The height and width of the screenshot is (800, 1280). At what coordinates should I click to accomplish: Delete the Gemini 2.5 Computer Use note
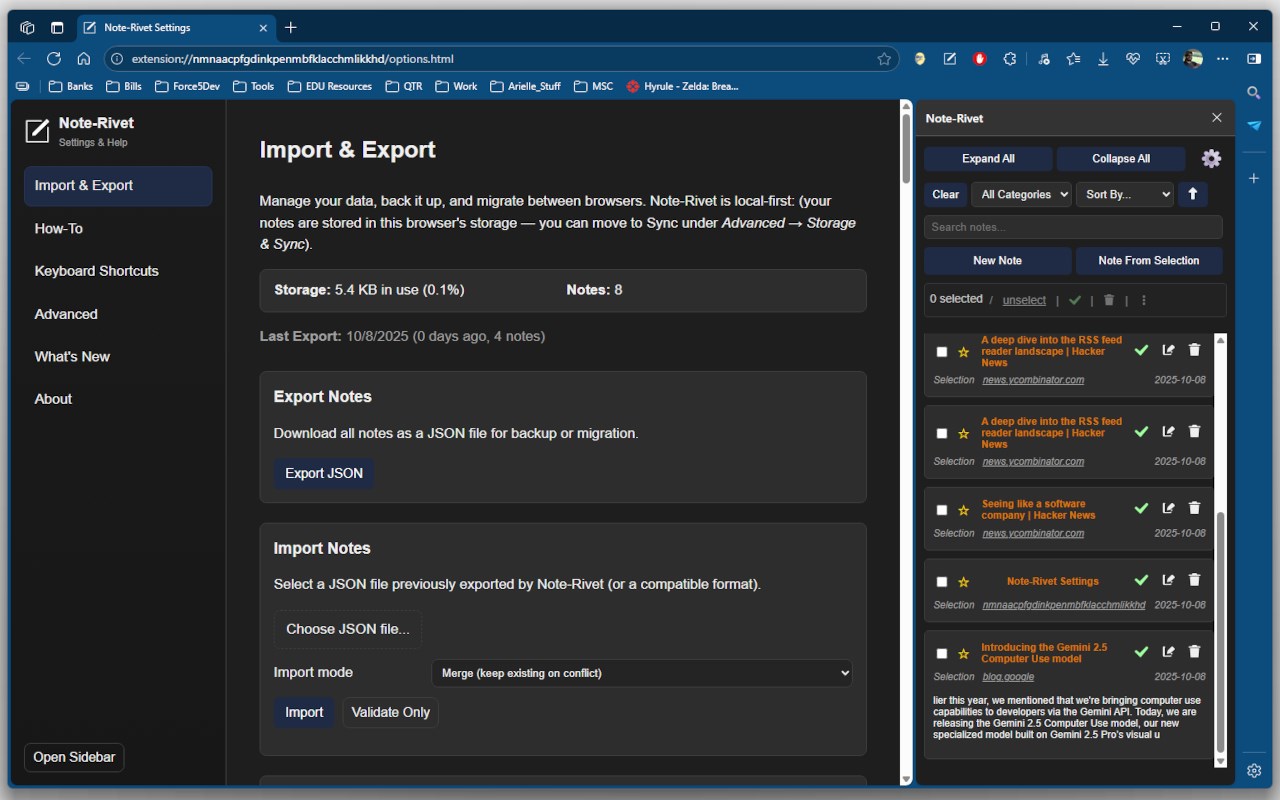click(x=1194, y=652)
